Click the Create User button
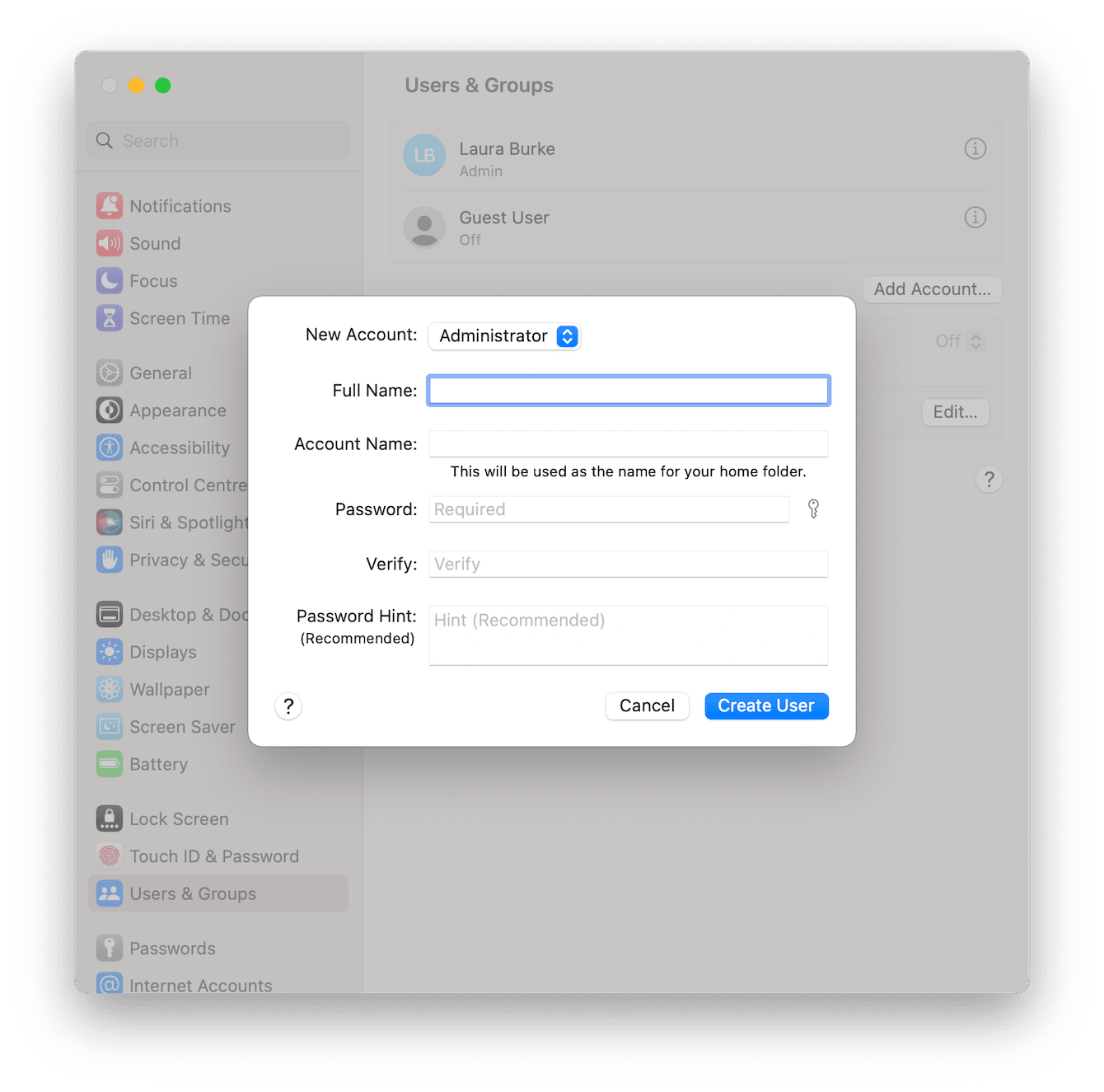Image resolution: width=1104 pixels, height=1092 pixels. 765,705
